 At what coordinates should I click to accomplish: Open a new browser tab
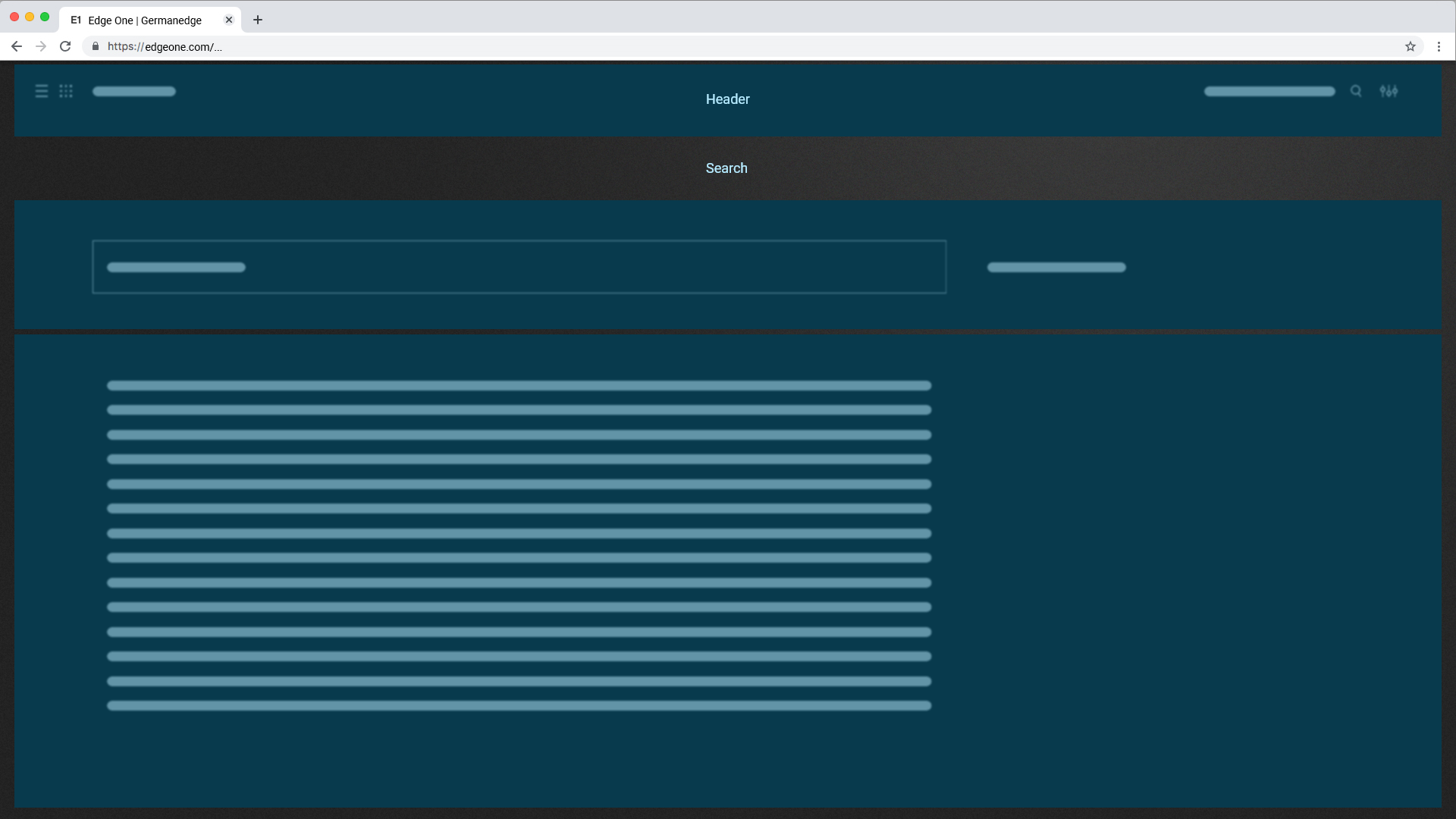click(258, 20)
